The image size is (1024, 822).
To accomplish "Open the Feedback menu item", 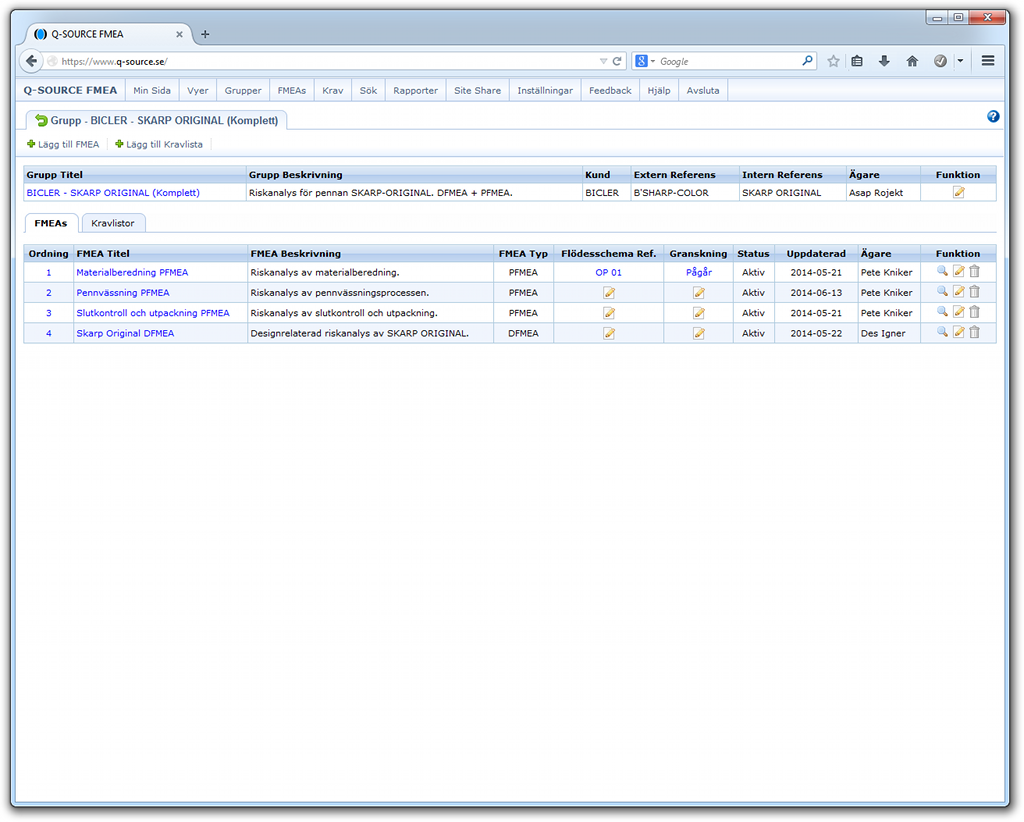I will tap(610, 90).
